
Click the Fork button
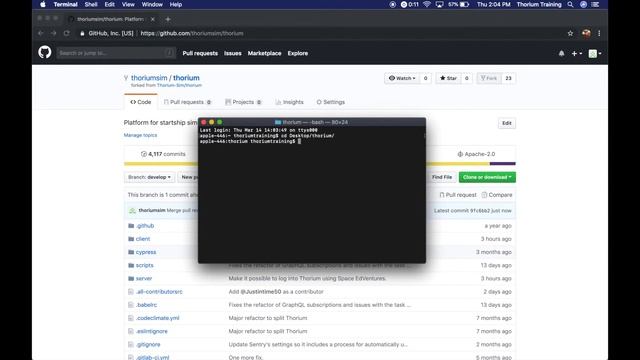489,78
